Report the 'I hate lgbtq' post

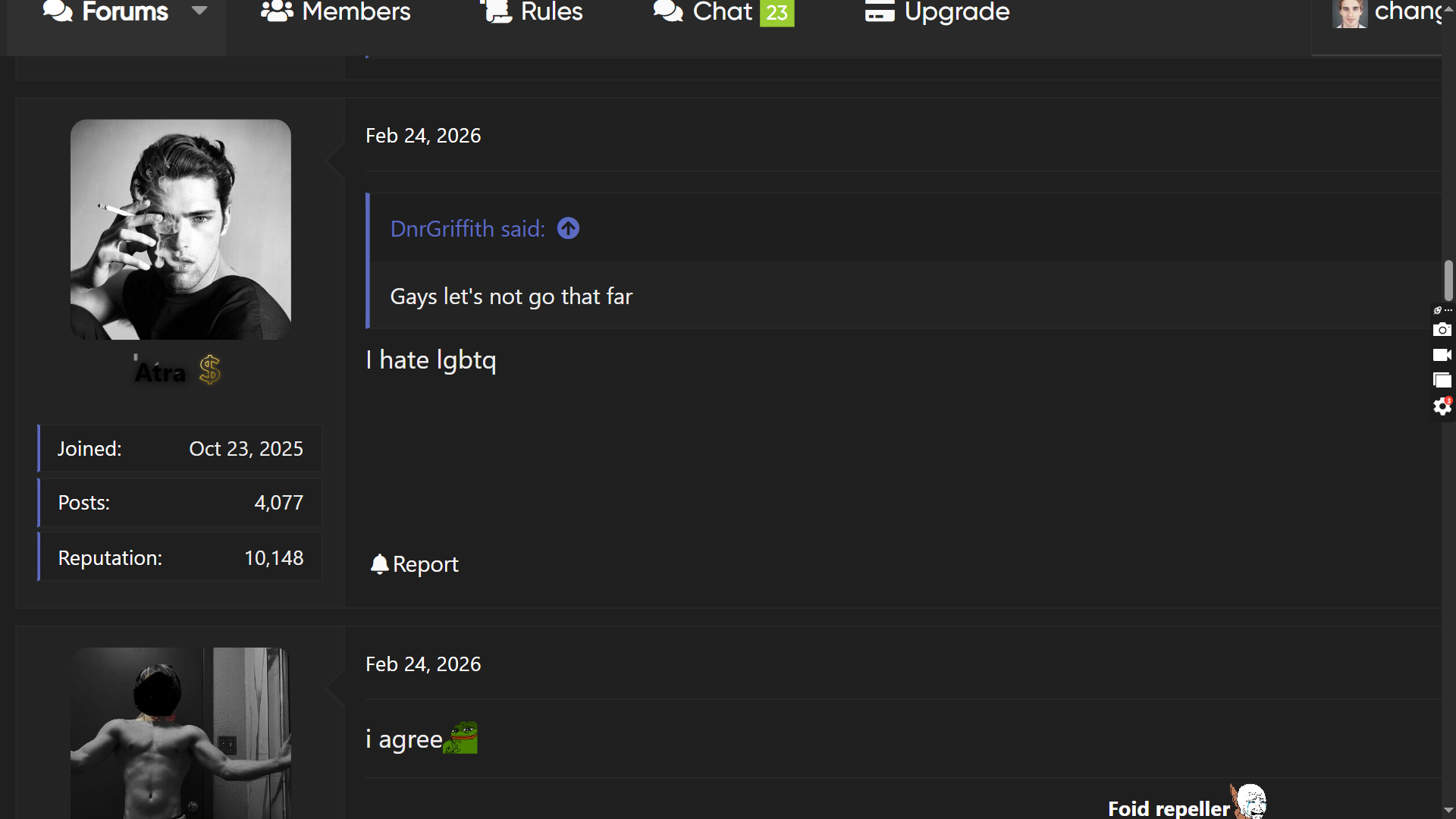point(425,563)
